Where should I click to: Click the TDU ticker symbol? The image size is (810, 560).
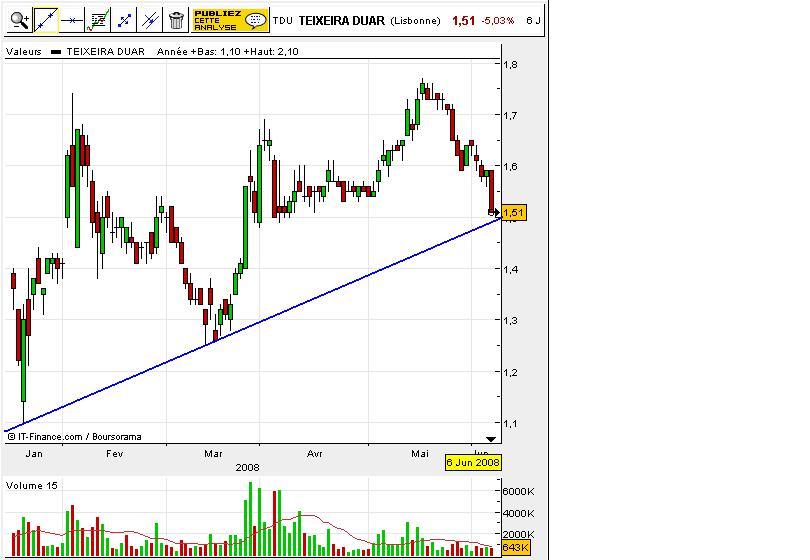[283, 21]
